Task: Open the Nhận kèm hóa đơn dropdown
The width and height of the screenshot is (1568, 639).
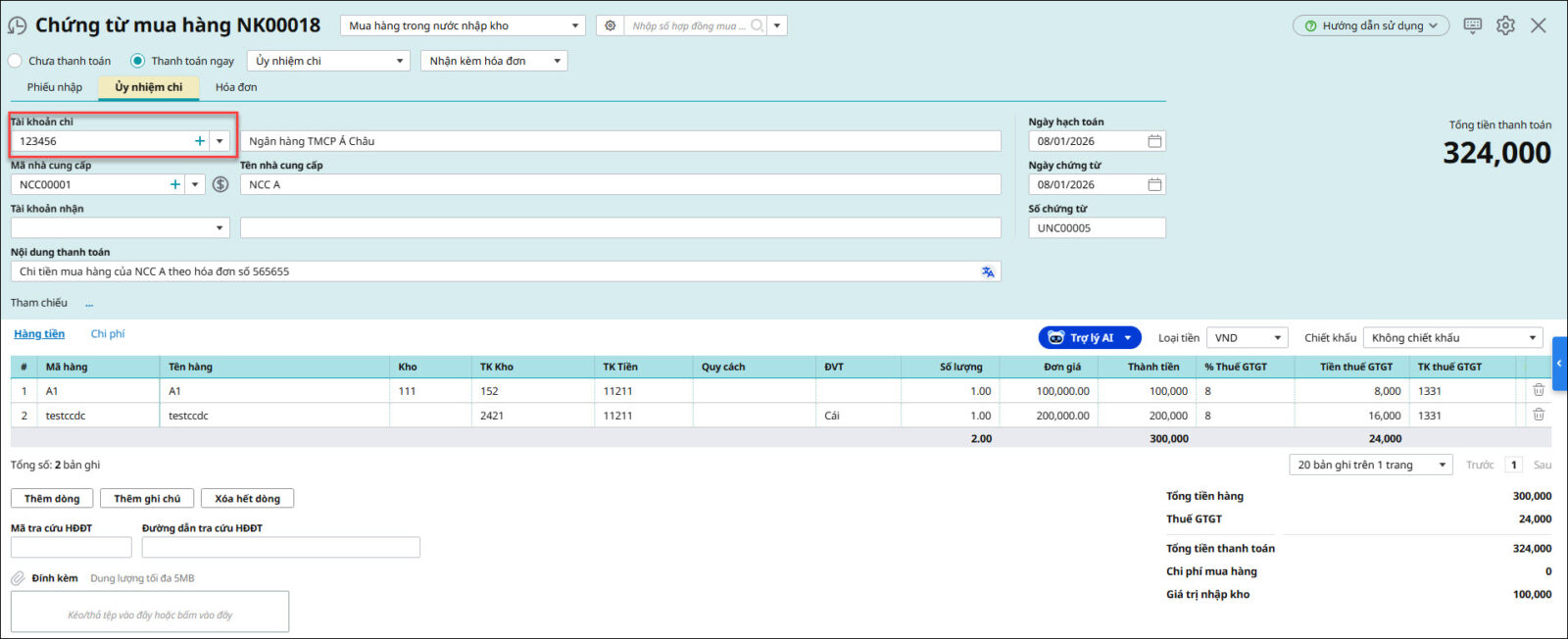Action: tap(557, 61)
